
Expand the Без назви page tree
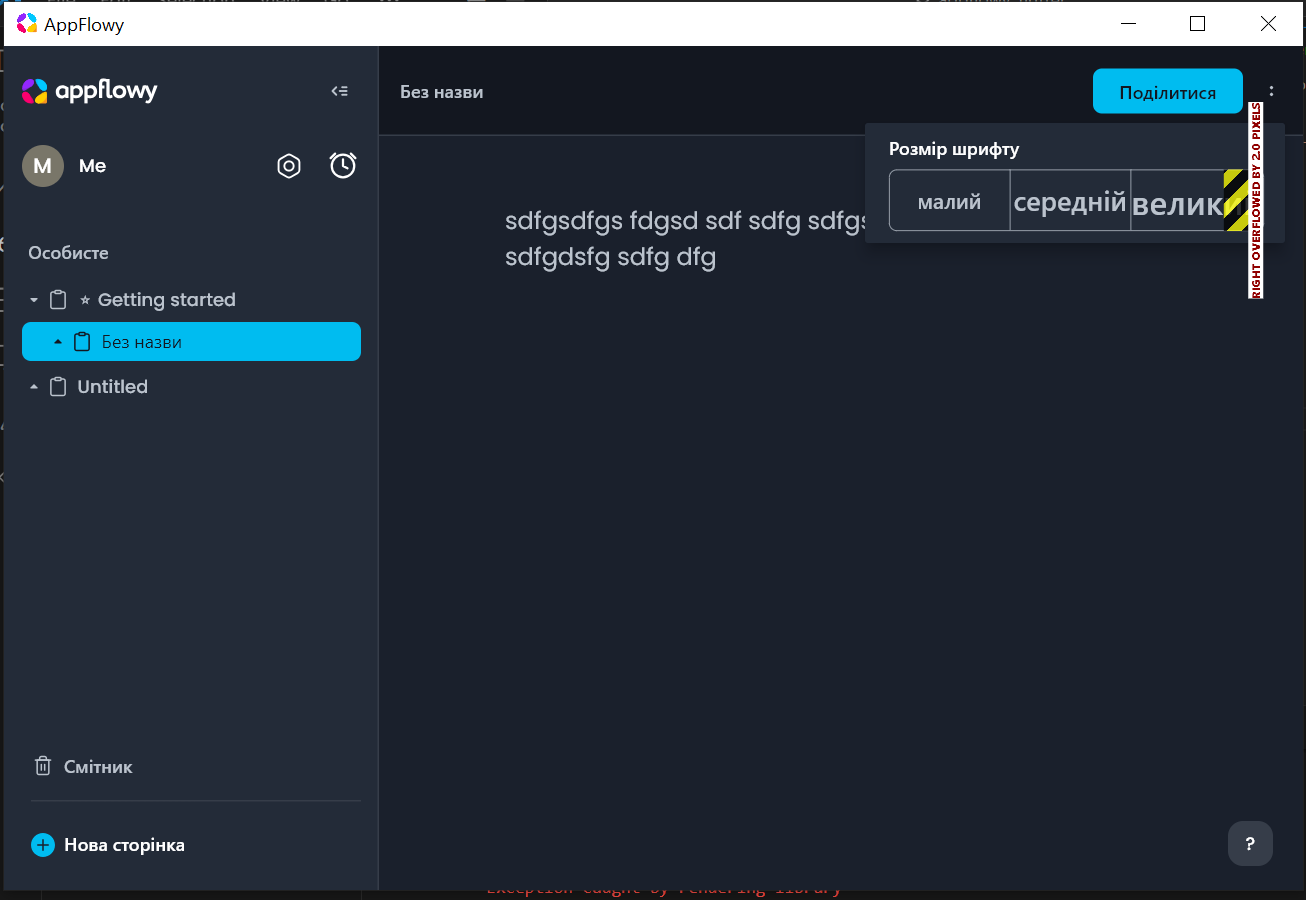(x=57, y=341)
